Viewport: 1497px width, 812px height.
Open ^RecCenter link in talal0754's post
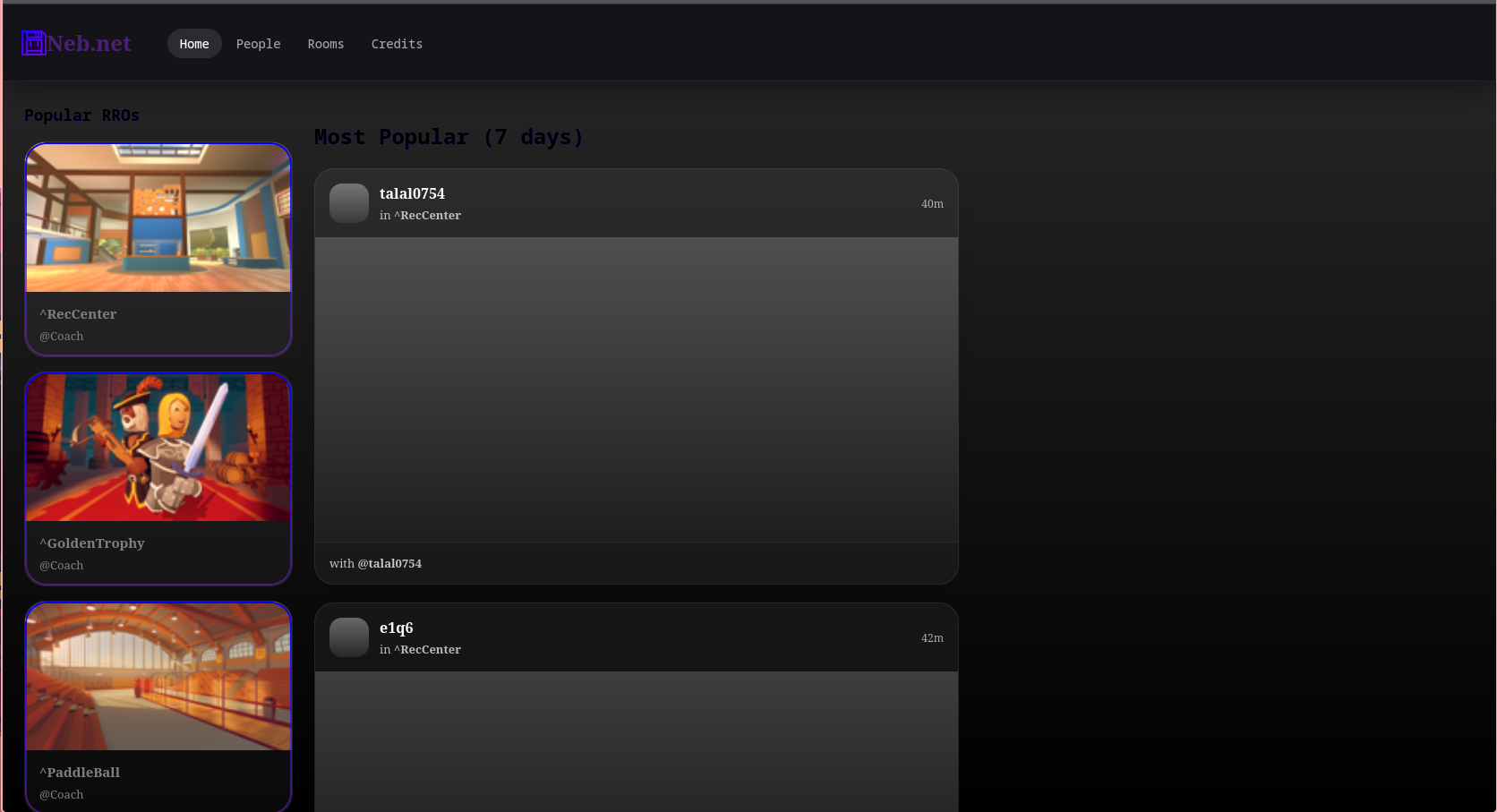coord(428,216)
